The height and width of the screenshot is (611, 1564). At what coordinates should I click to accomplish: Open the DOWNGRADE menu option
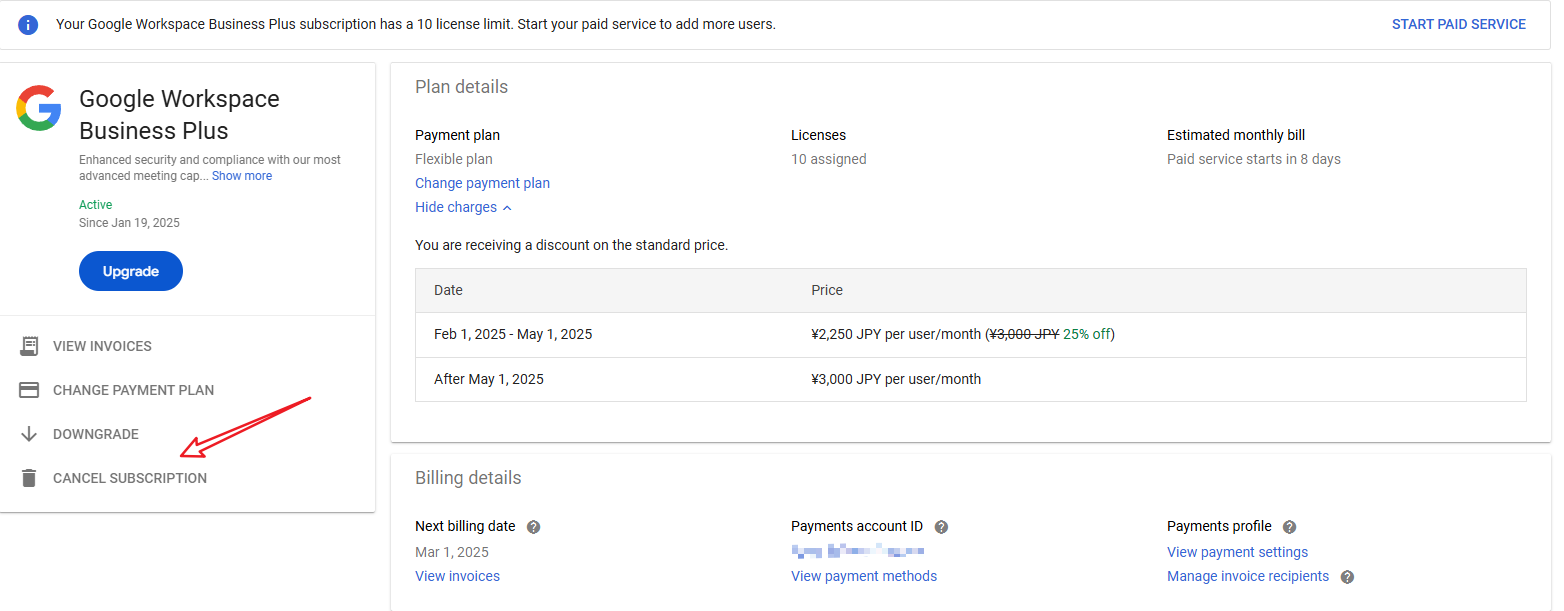point(96,434)
